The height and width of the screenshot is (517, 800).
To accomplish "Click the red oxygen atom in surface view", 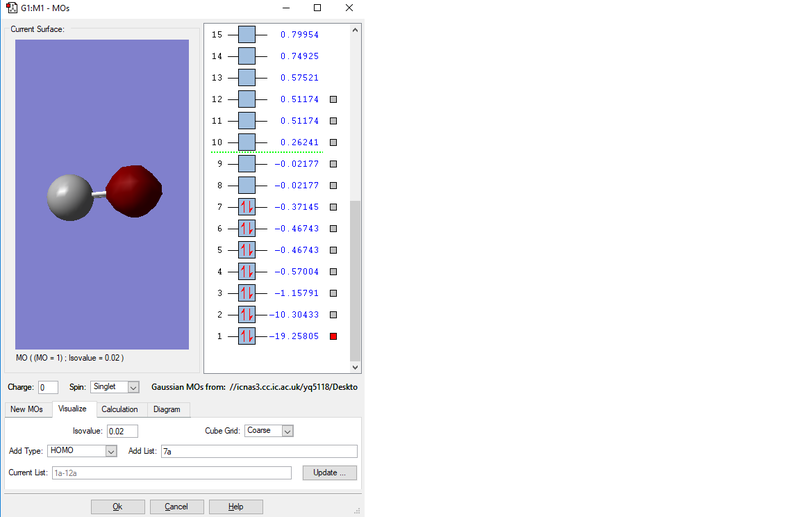I will point(134,191).
